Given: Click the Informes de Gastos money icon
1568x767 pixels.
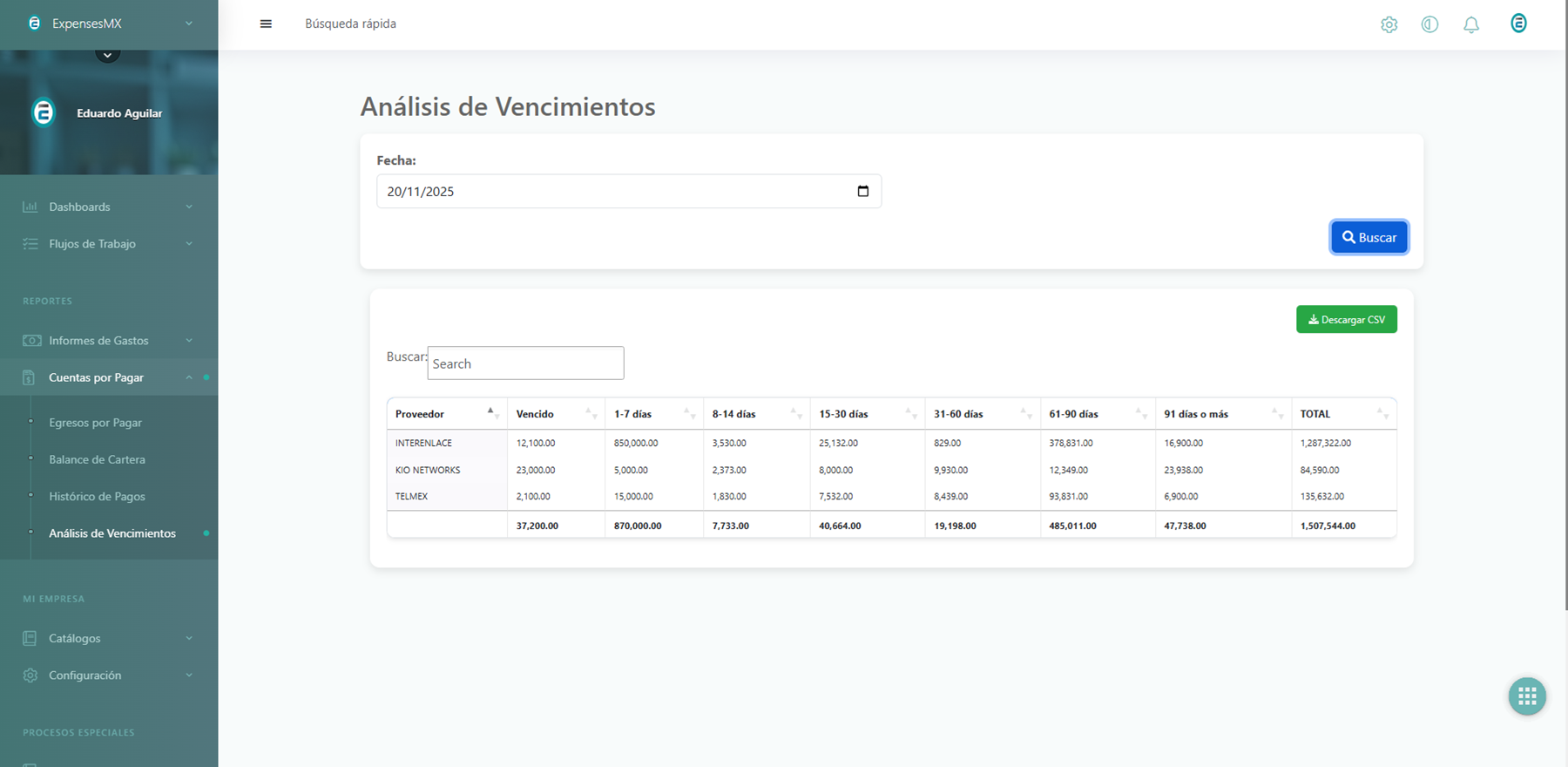Looking at the screenshot, I should point(31,341).
